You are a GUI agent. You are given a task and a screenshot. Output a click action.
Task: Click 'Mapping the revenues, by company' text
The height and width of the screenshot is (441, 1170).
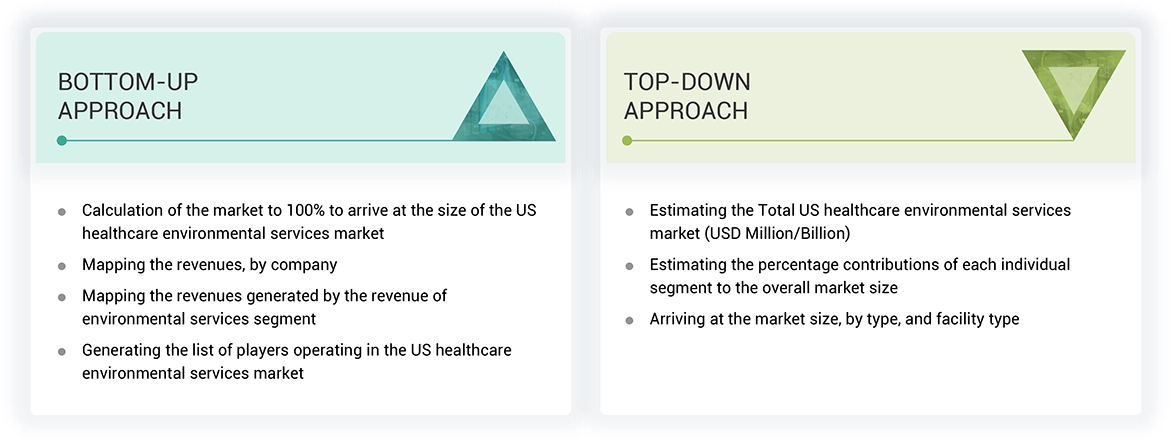point(209,265)
